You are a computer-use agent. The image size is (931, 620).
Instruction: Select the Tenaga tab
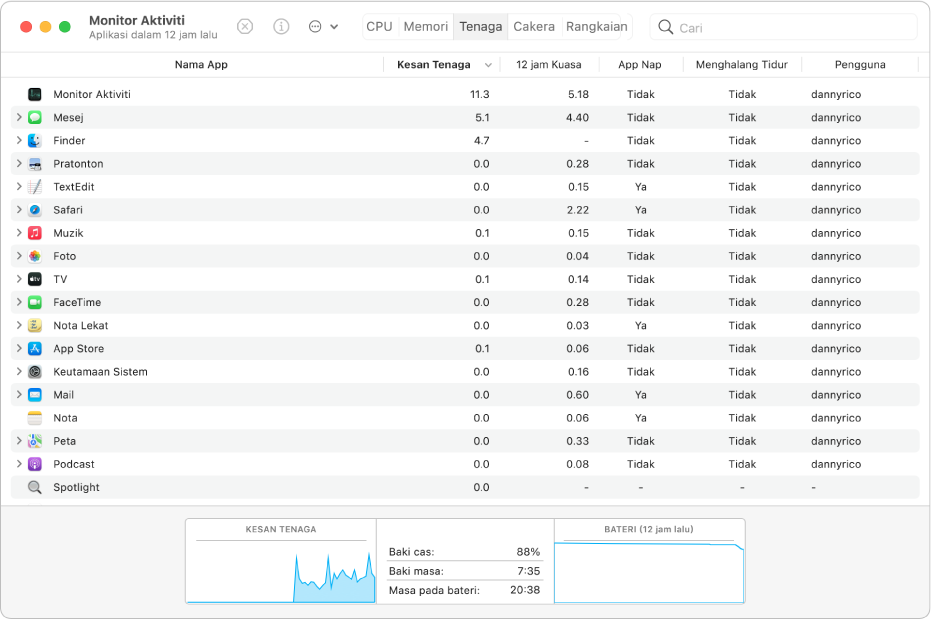pos(480,27)
